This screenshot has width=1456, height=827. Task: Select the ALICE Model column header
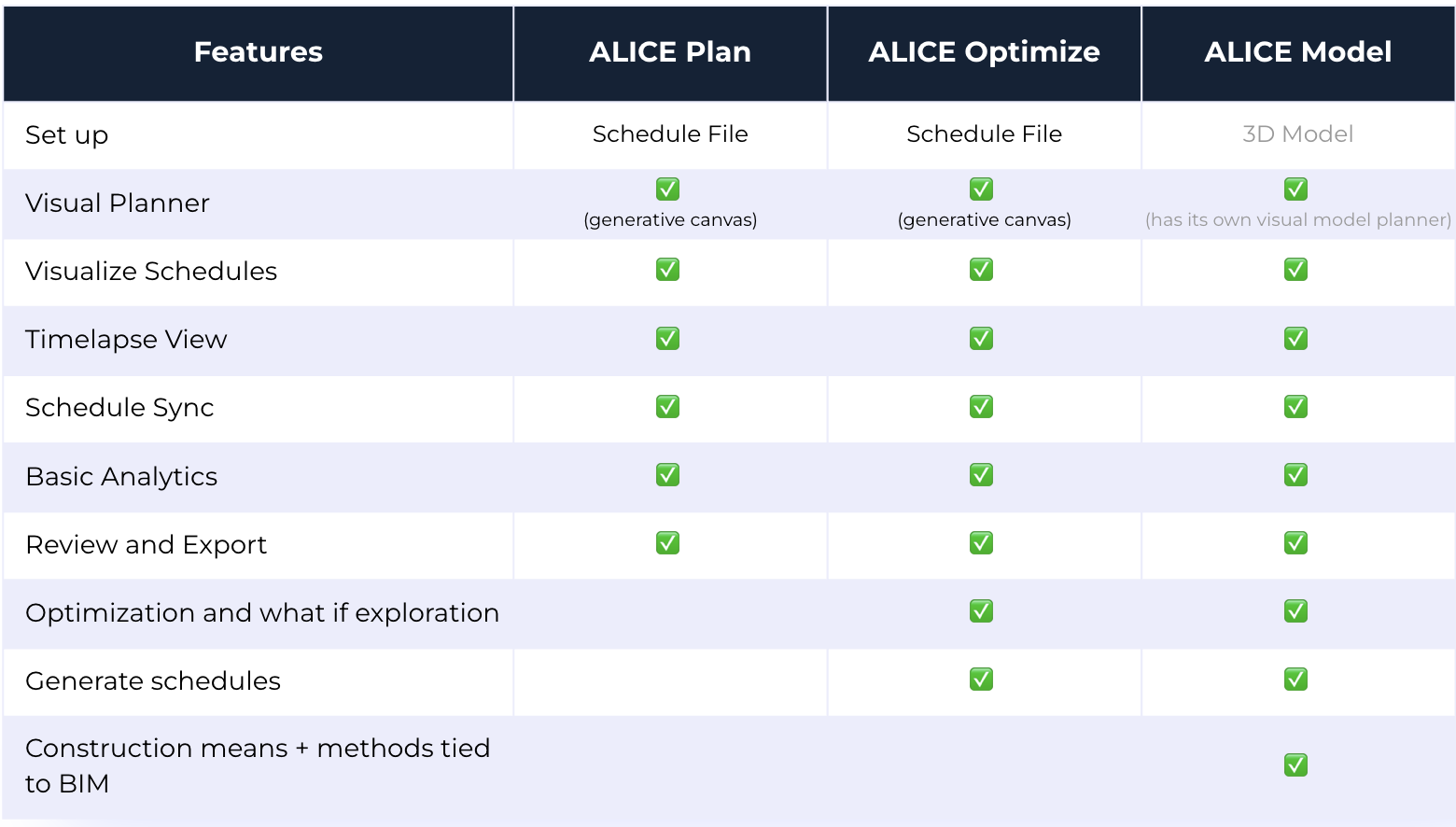1298,53
